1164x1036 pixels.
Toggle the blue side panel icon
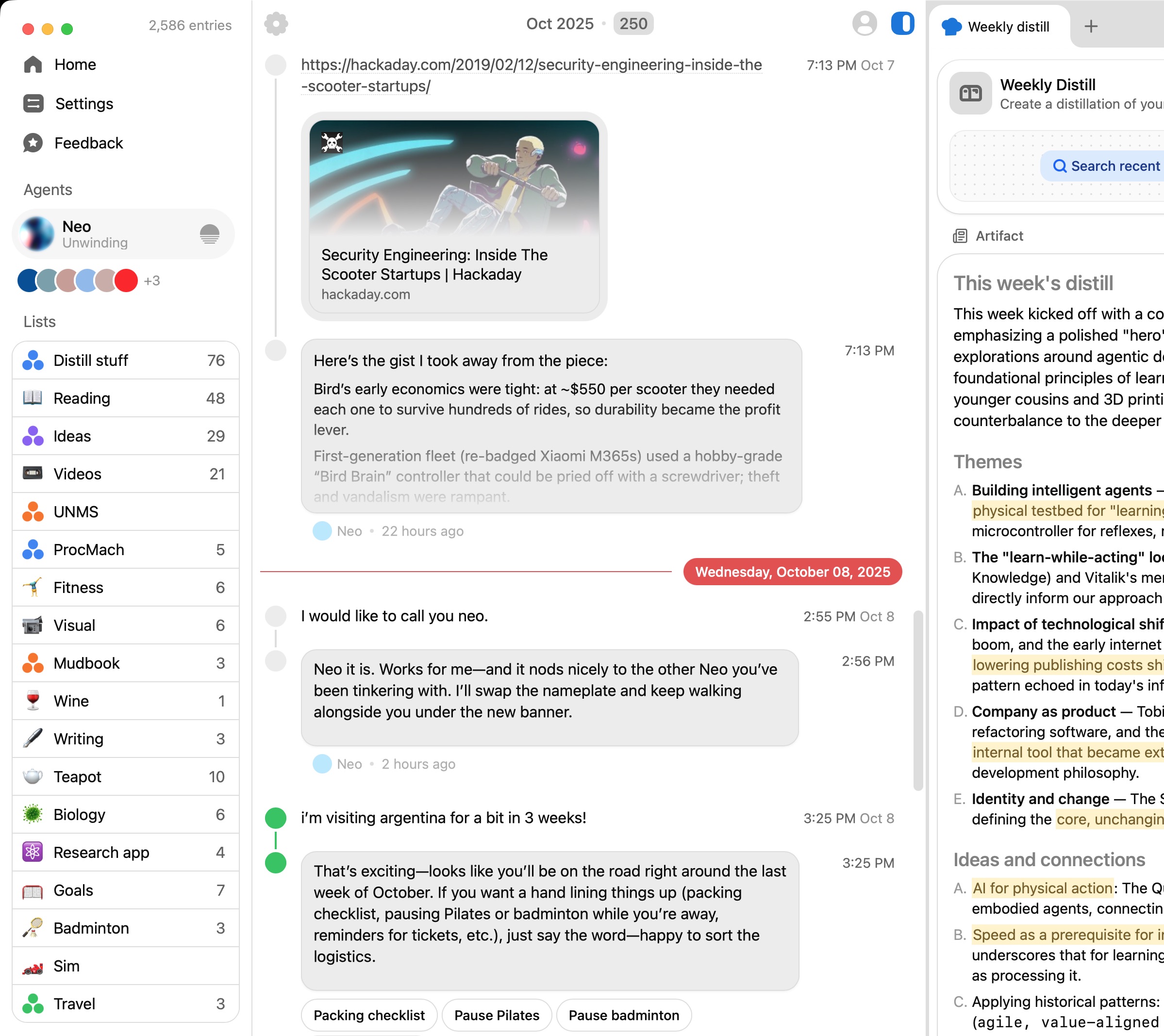pyautogui.click(x=902, y=24)
